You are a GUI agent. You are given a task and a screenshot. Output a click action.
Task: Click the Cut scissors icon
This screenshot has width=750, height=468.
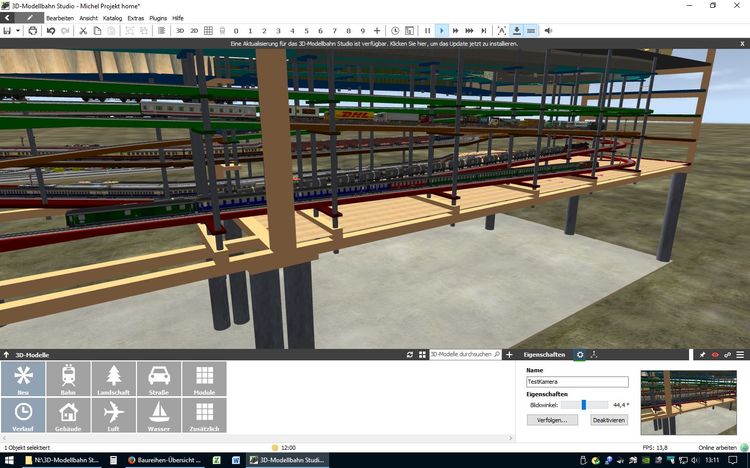coord(83,31)
